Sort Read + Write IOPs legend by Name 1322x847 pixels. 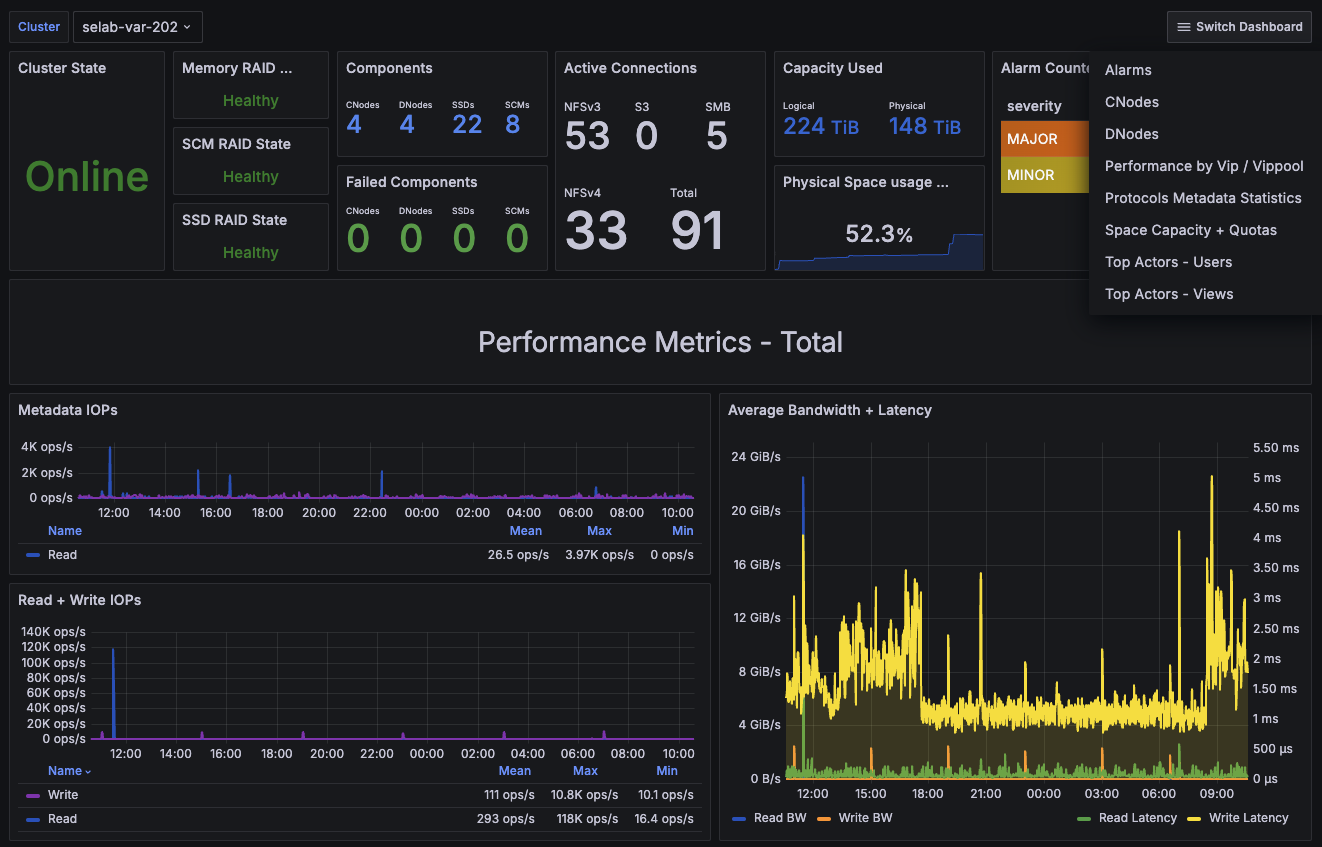[x=69, y=771]
